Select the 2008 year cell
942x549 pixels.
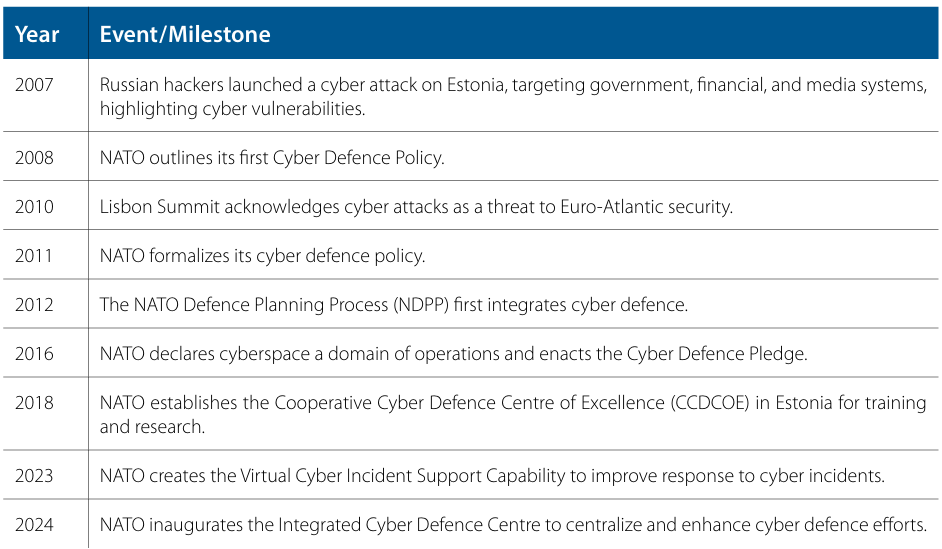(34, 157)
